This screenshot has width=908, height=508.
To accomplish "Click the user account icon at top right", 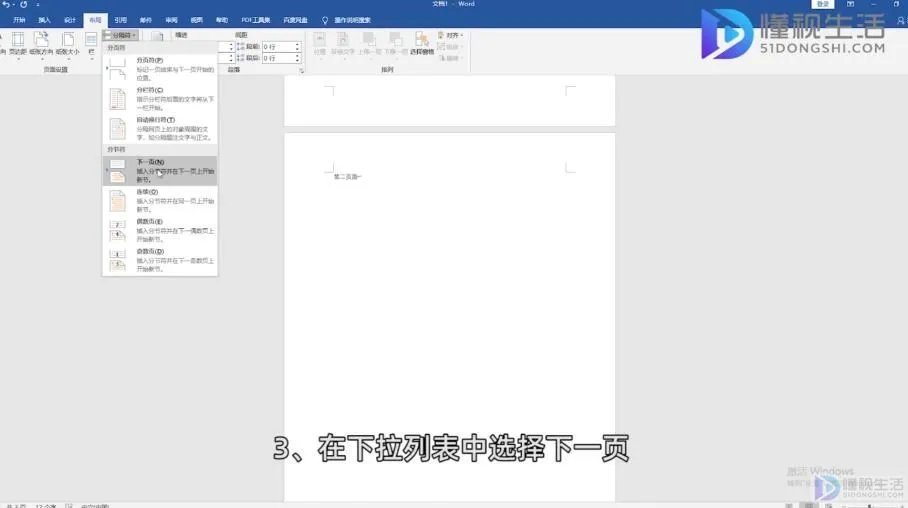I will point(900,20).
